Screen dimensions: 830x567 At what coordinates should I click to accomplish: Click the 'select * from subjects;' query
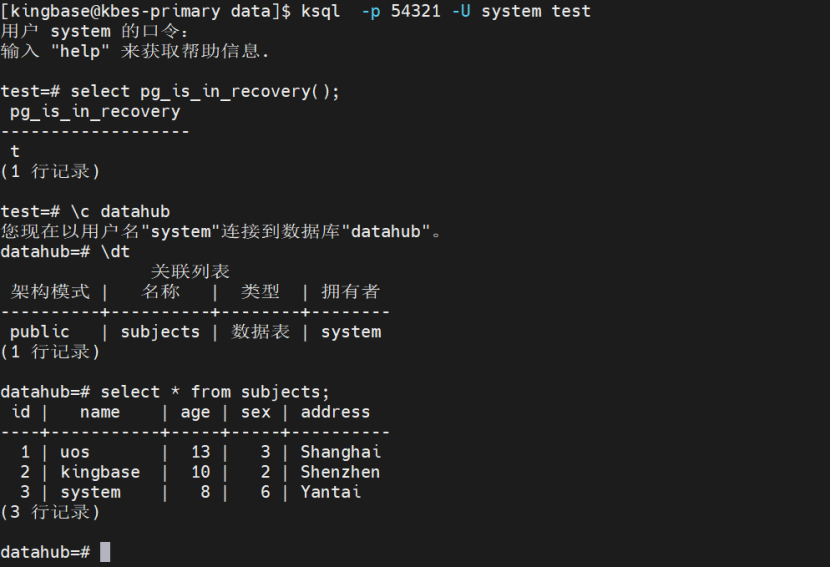point(215,391)
